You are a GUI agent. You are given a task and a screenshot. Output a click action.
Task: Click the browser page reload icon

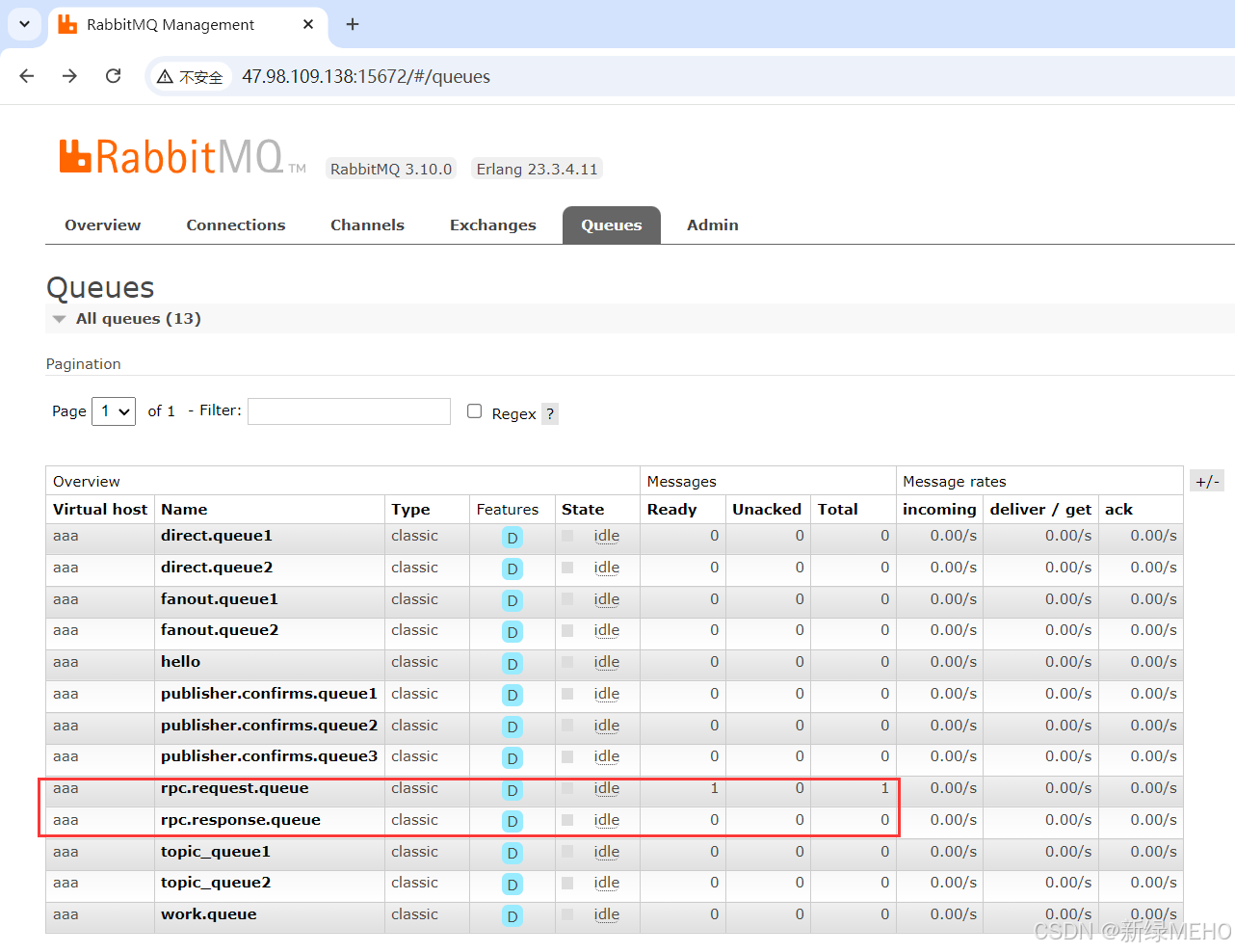click(x=113, y=75)
